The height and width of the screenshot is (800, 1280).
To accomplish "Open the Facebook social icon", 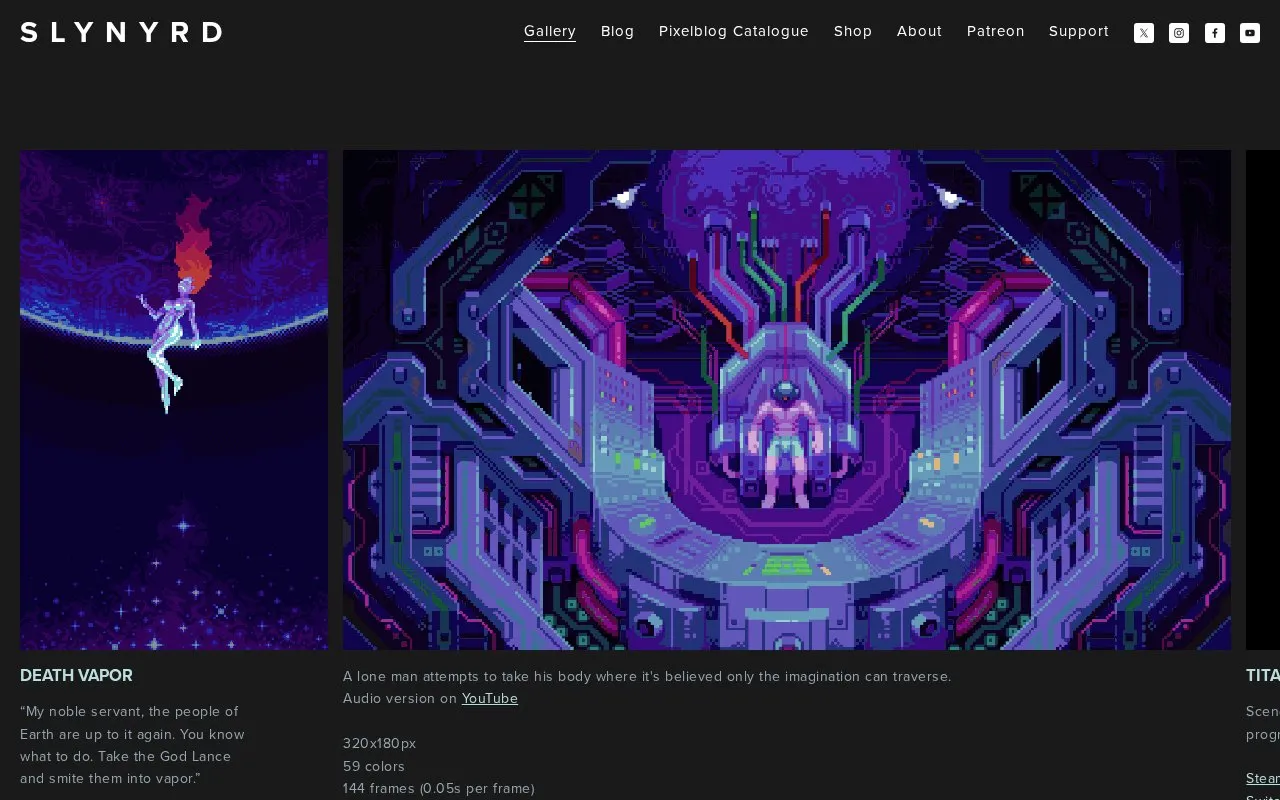I will pyautogui.click(x=1215, y=33).
